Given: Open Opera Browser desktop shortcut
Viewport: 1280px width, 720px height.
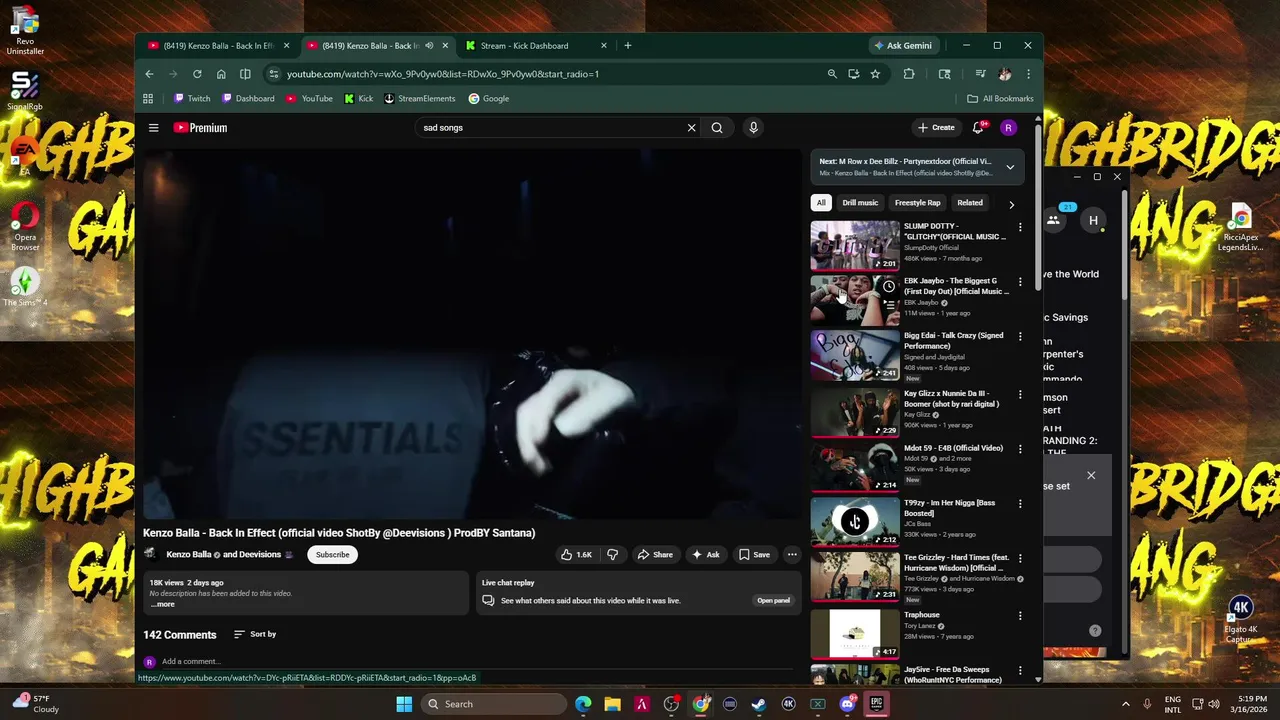Looking at the screenshot, I should click(x=25, y=228).
